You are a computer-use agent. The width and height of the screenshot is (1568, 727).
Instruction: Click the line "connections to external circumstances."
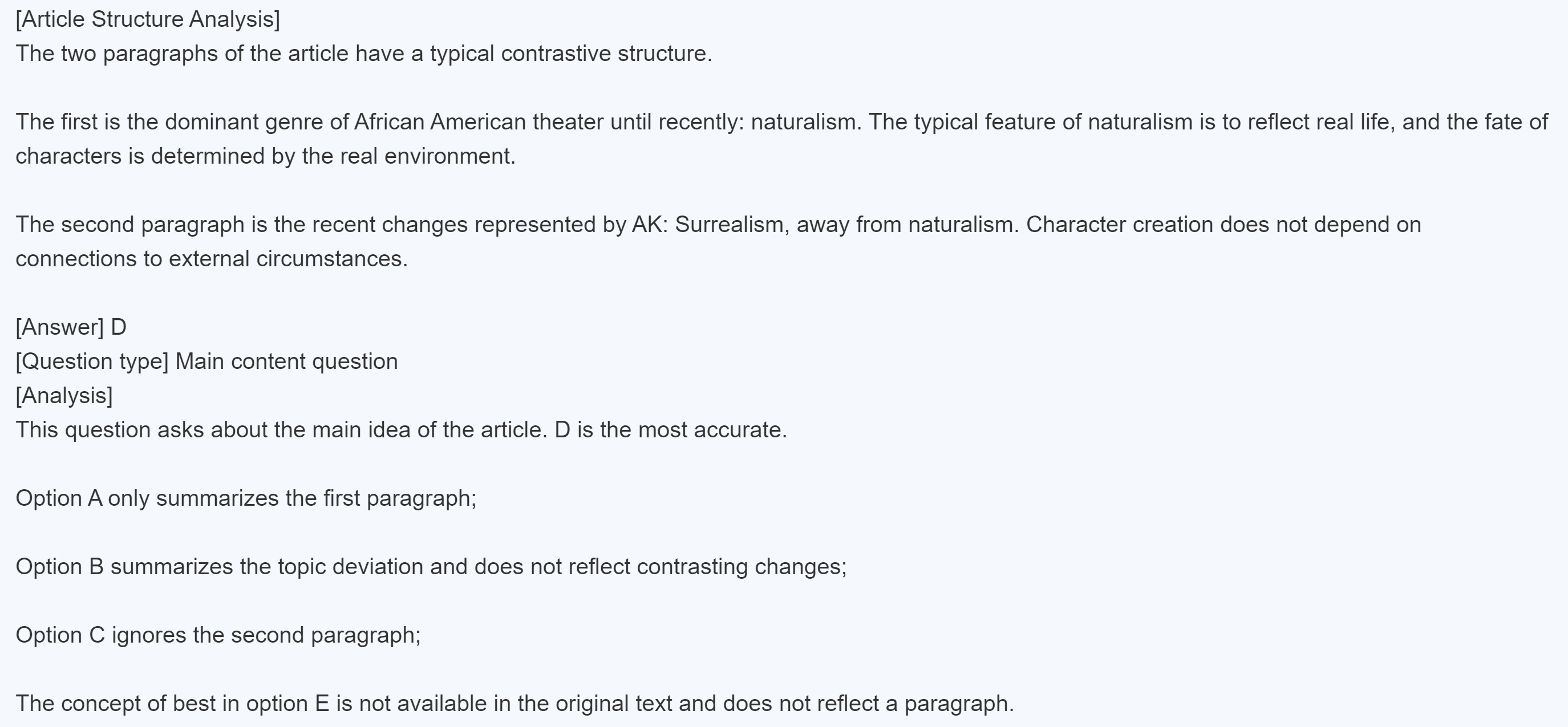pos(211,259)
